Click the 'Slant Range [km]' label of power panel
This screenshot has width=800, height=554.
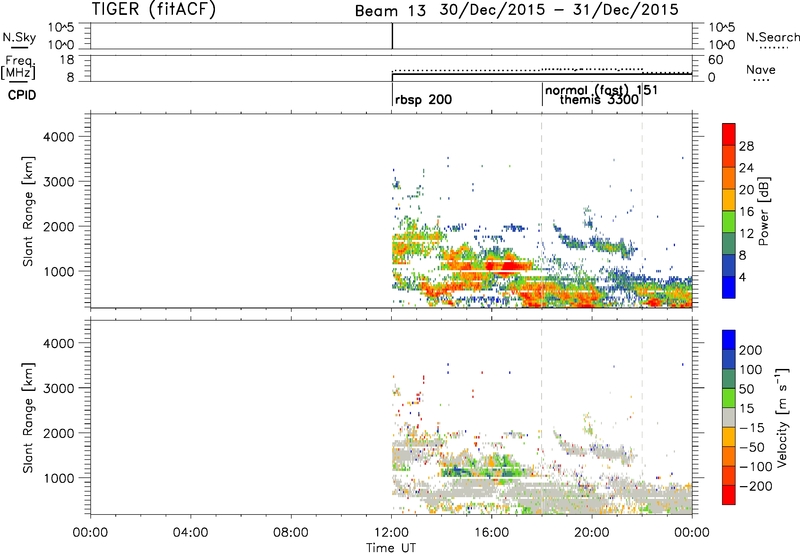click(x=28, y=211)
